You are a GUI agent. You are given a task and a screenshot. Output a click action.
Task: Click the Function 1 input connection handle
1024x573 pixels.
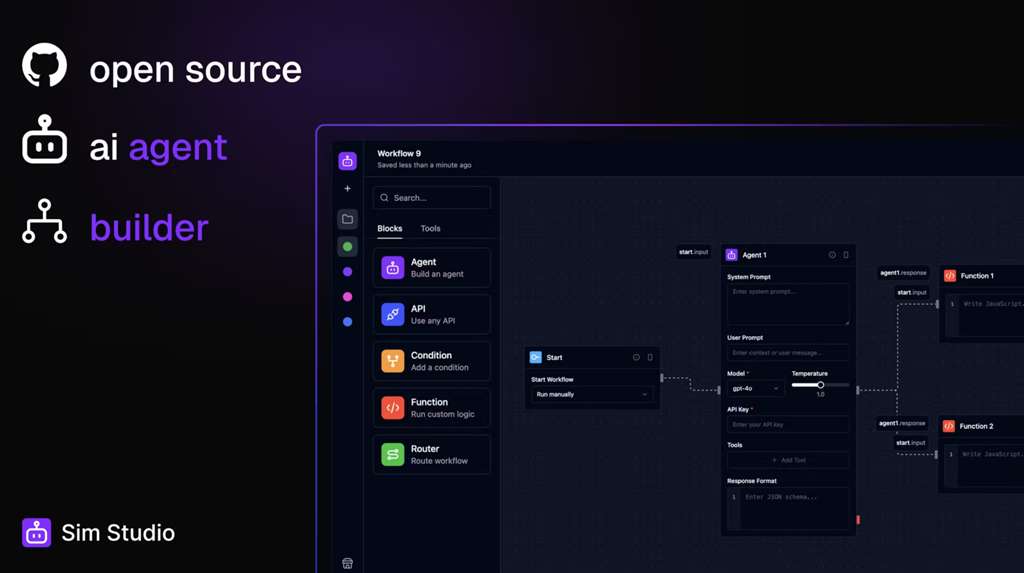click(x=937, y=304)
